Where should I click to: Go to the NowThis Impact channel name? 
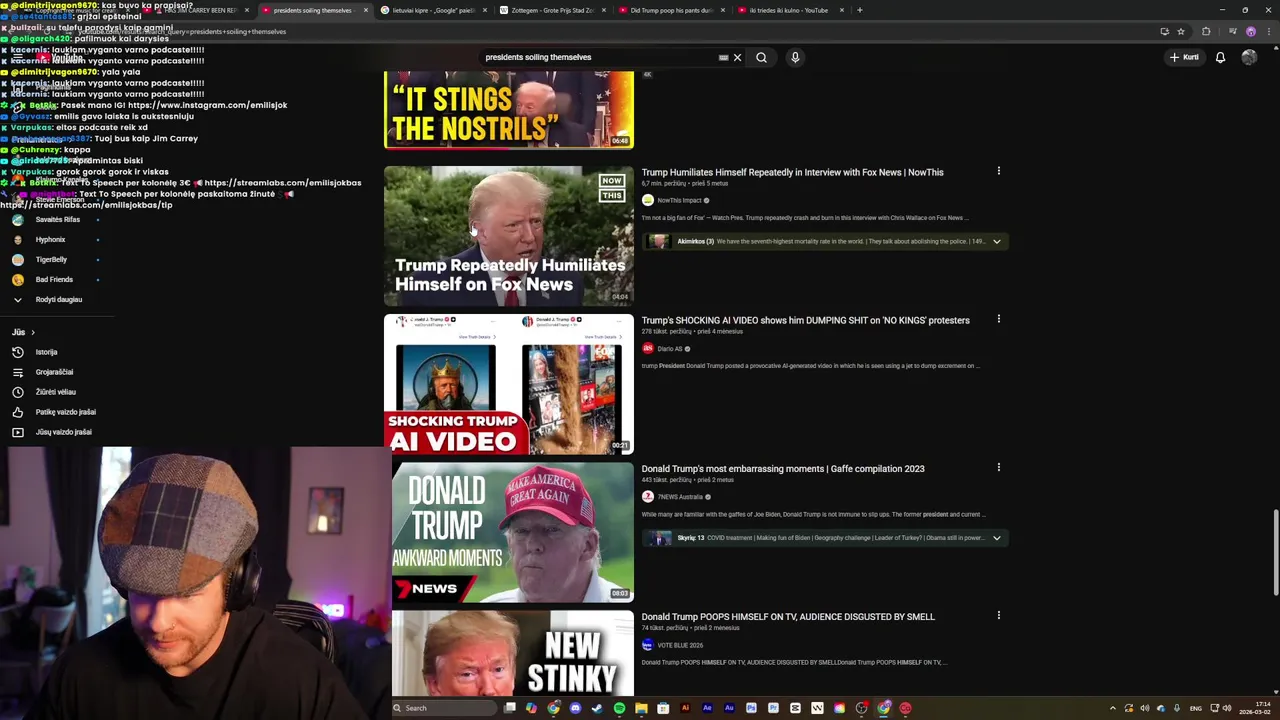pyautogui.click(x=679, y=200)
